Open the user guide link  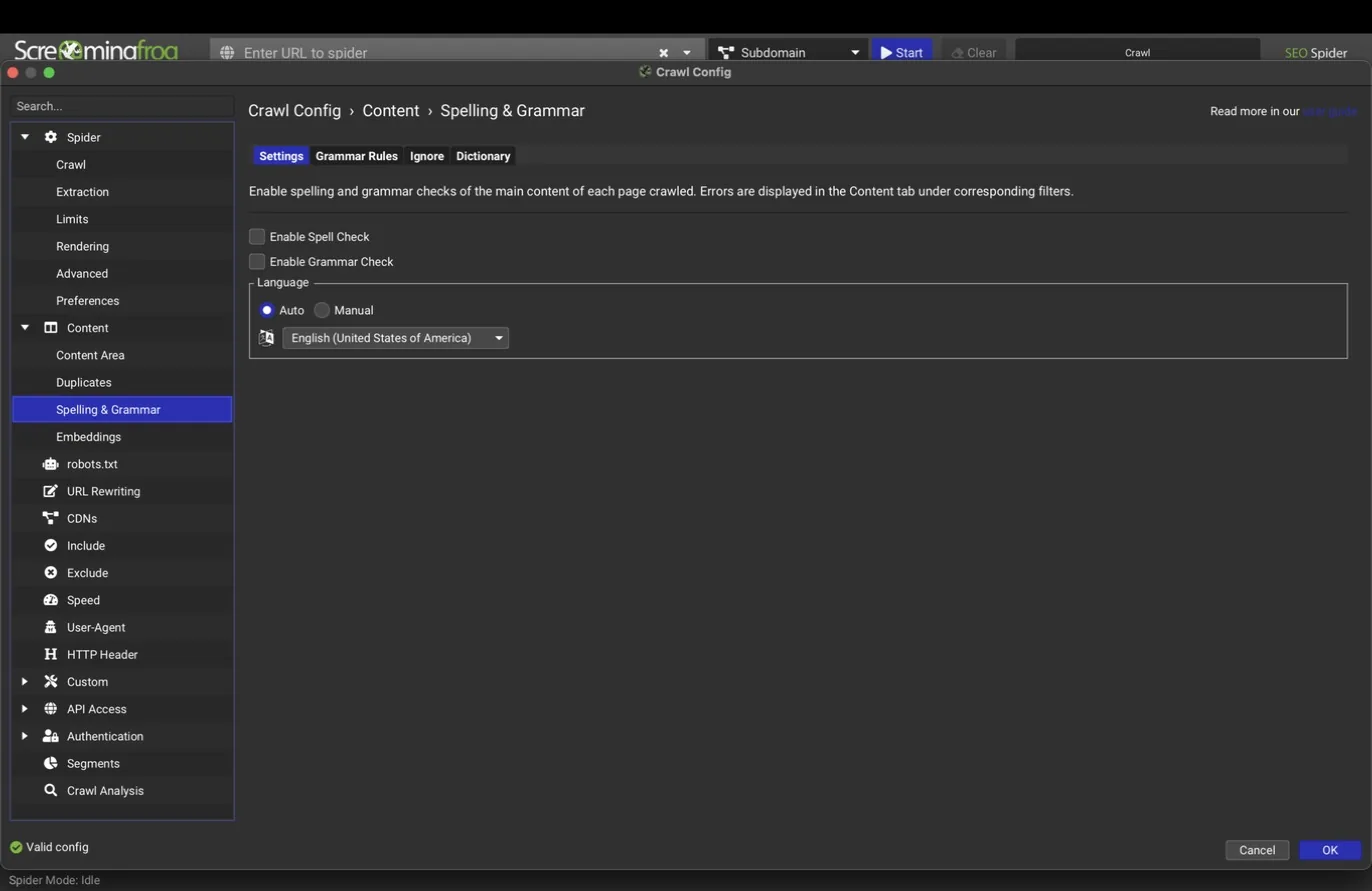click(x=1330, y=111)
